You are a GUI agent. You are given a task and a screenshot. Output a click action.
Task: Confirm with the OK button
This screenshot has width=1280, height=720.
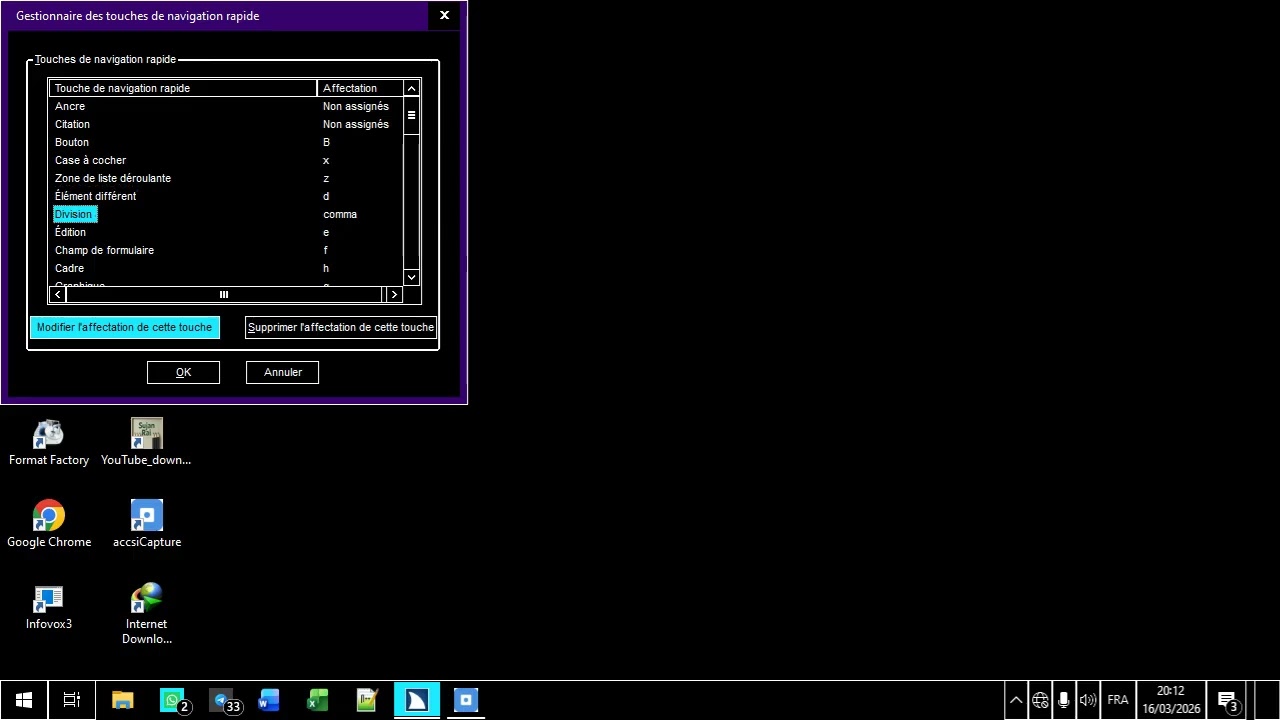[183, 372]
